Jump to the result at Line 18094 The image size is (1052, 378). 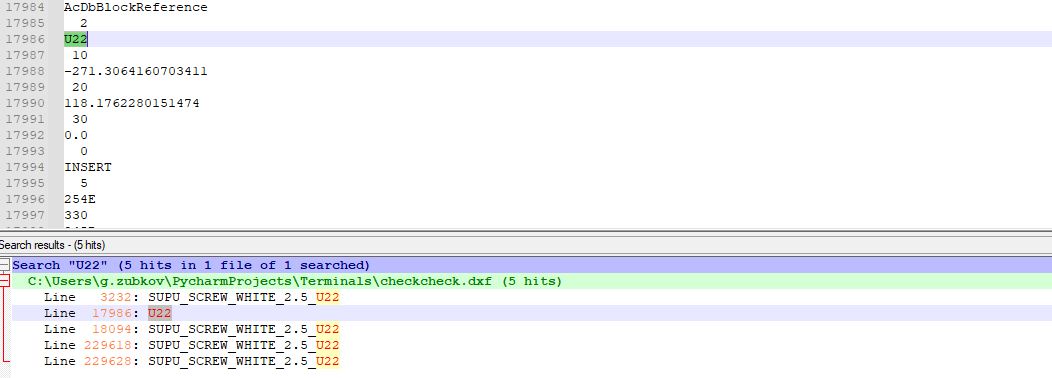coord(192,330)
